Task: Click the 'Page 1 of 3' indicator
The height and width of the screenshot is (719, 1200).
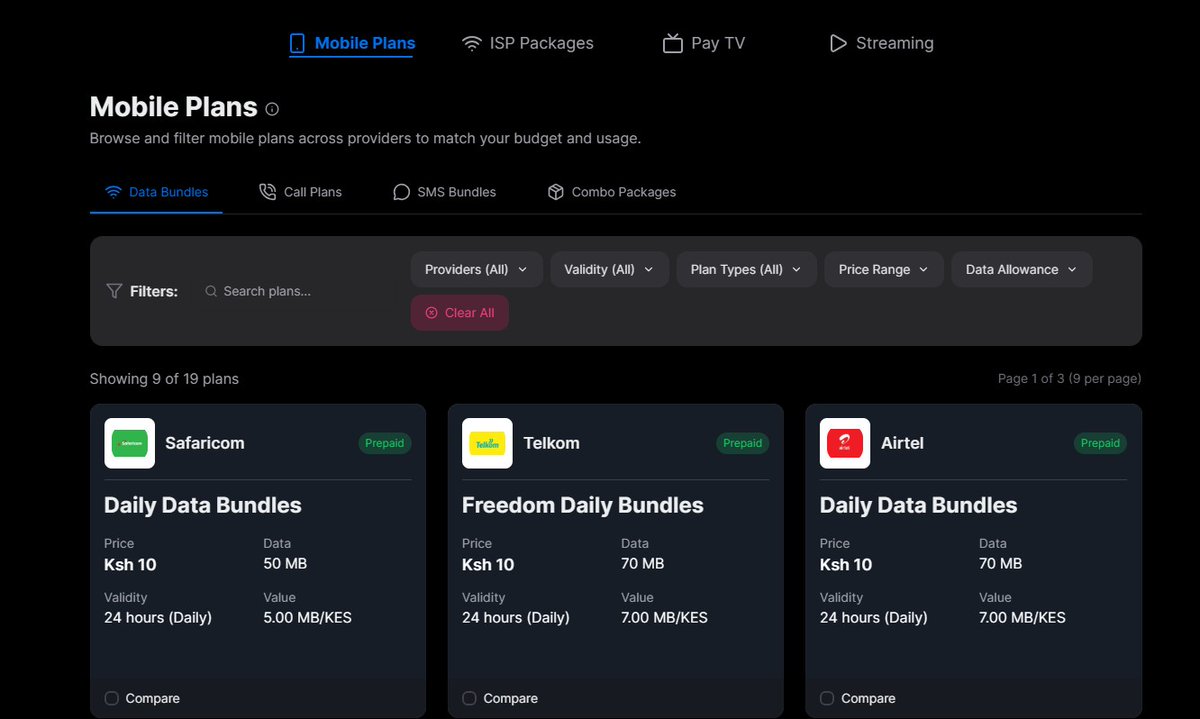Action: click(1070, 379)
